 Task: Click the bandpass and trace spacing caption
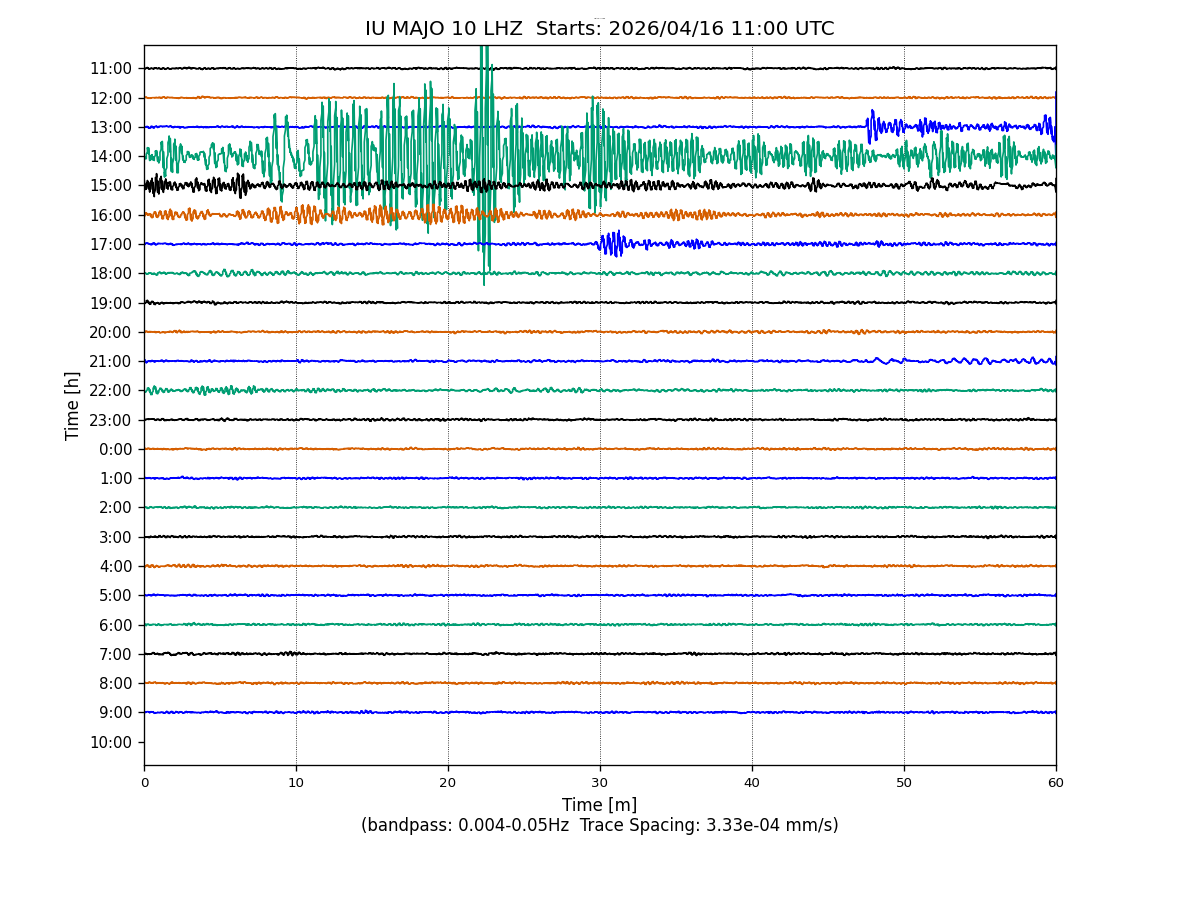click(599, 826)
